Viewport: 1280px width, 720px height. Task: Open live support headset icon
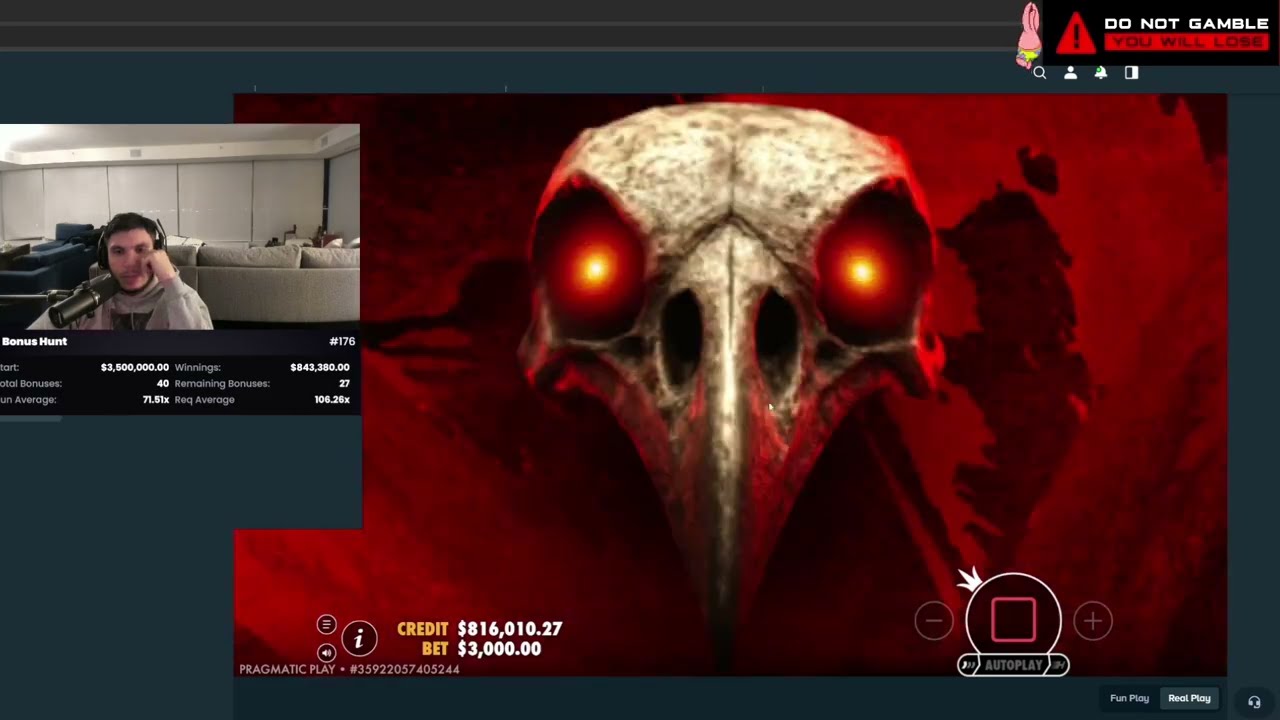pos(1254,701)
